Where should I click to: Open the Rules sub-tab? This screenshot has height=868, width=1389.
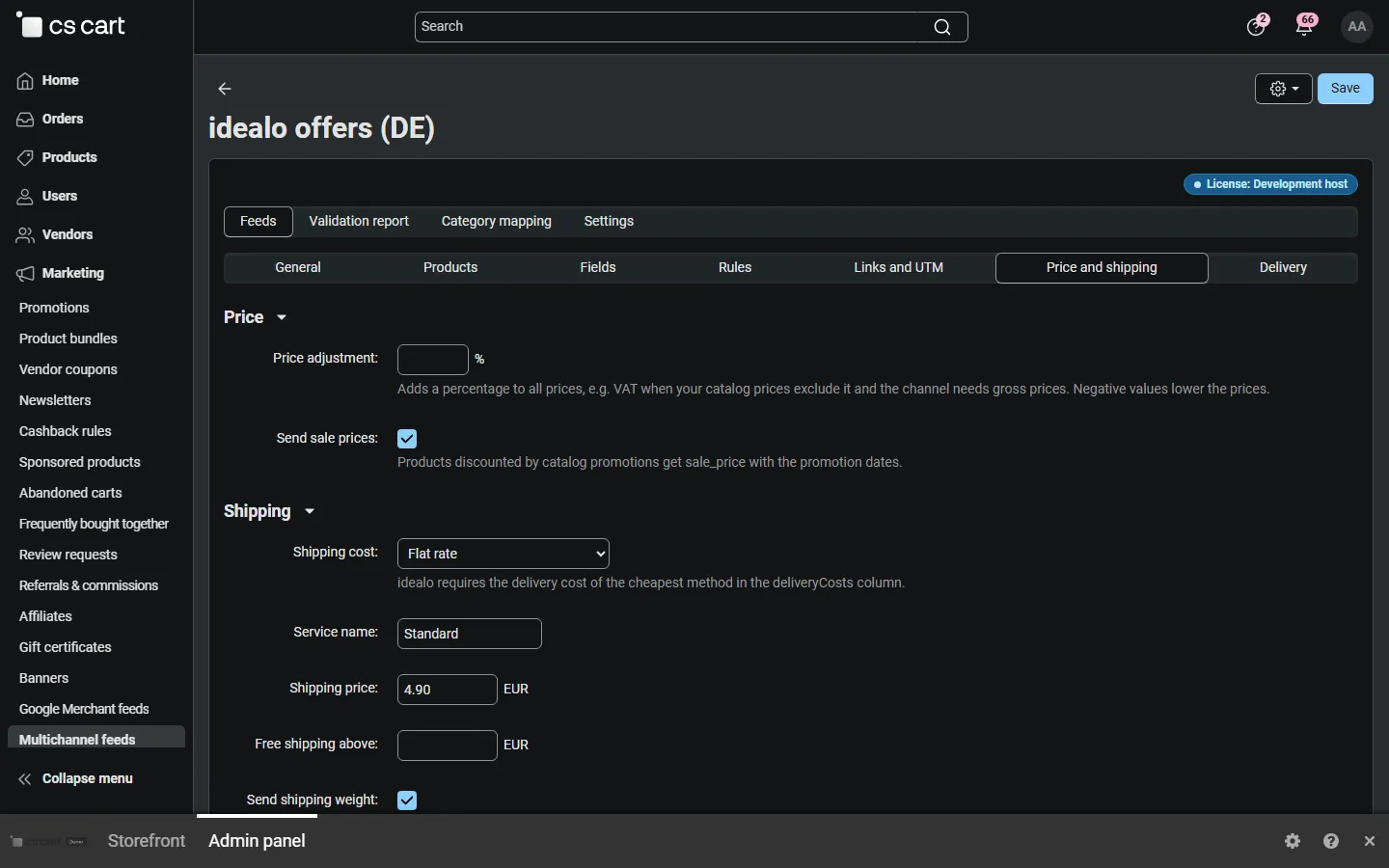coord(735,267)
